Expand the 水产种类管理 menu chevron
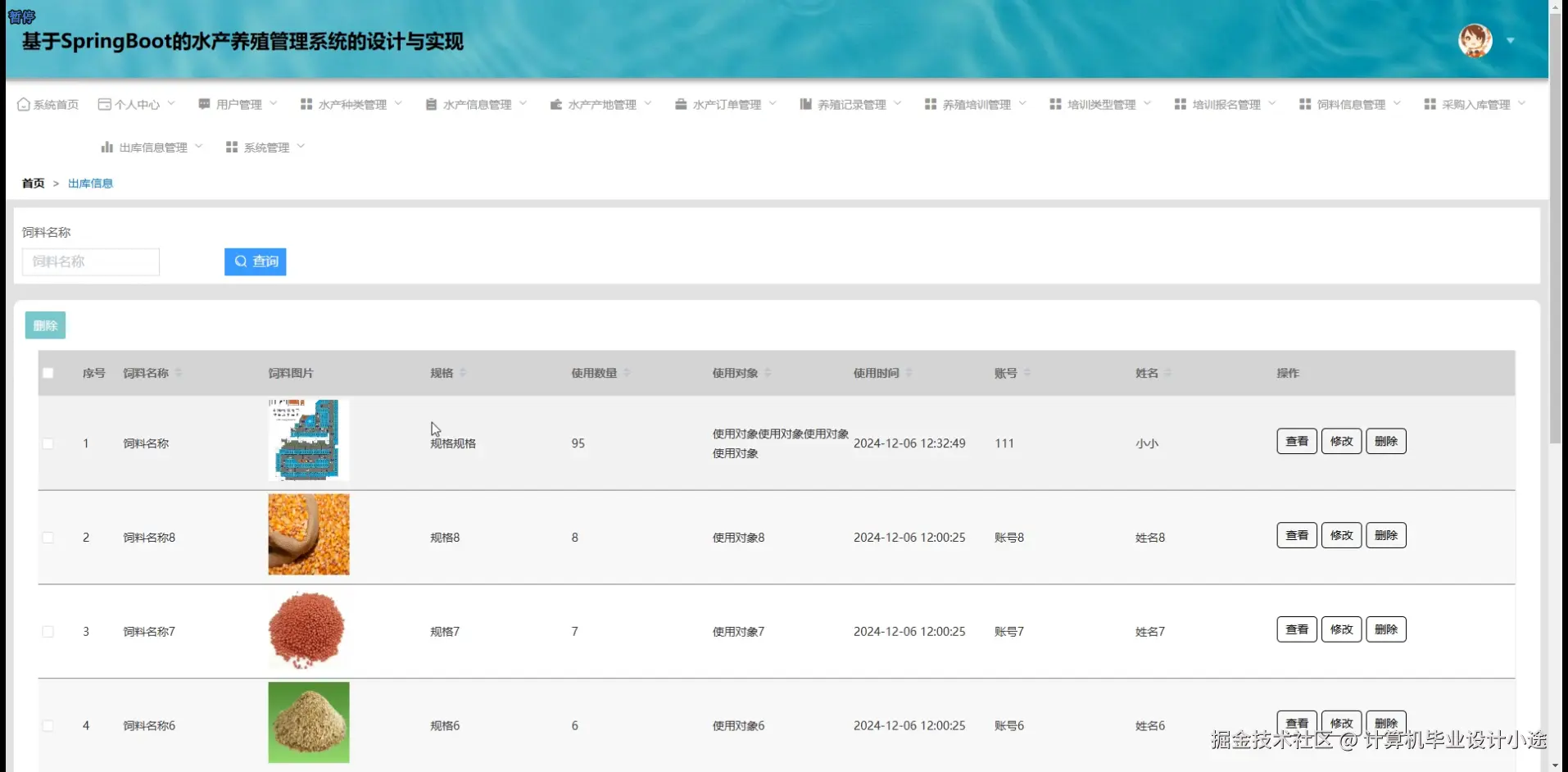 pyautogui.click(x=398, y=103)
